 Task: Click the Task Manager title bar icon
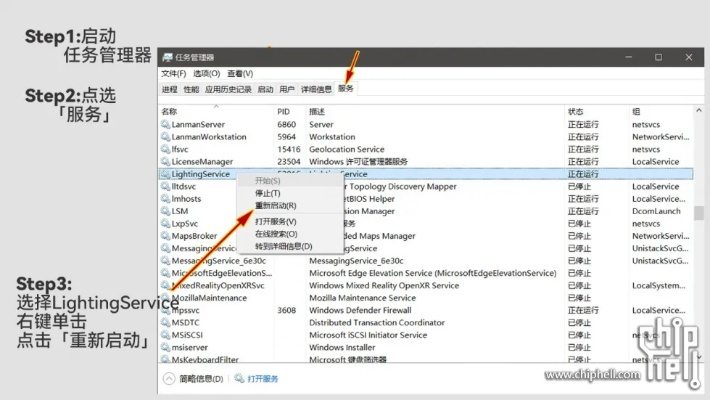pos(166,57)
